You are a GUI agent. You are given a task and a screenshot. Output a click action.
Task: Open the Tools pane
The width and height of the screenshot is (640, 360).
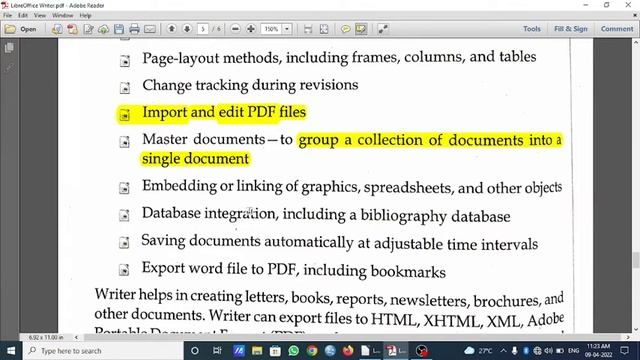coord(532,29)
